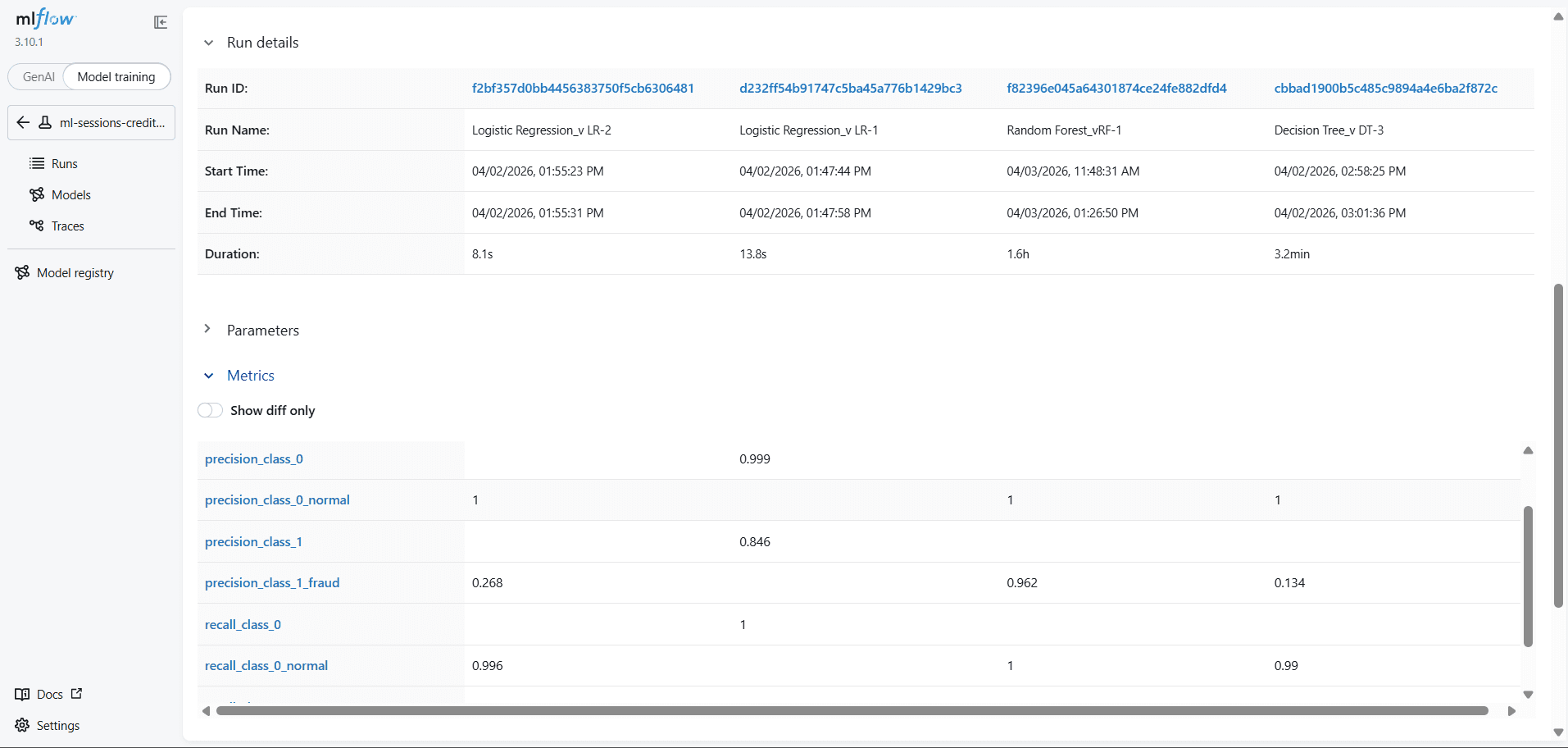Click the mlflow logo

point(44,18)
